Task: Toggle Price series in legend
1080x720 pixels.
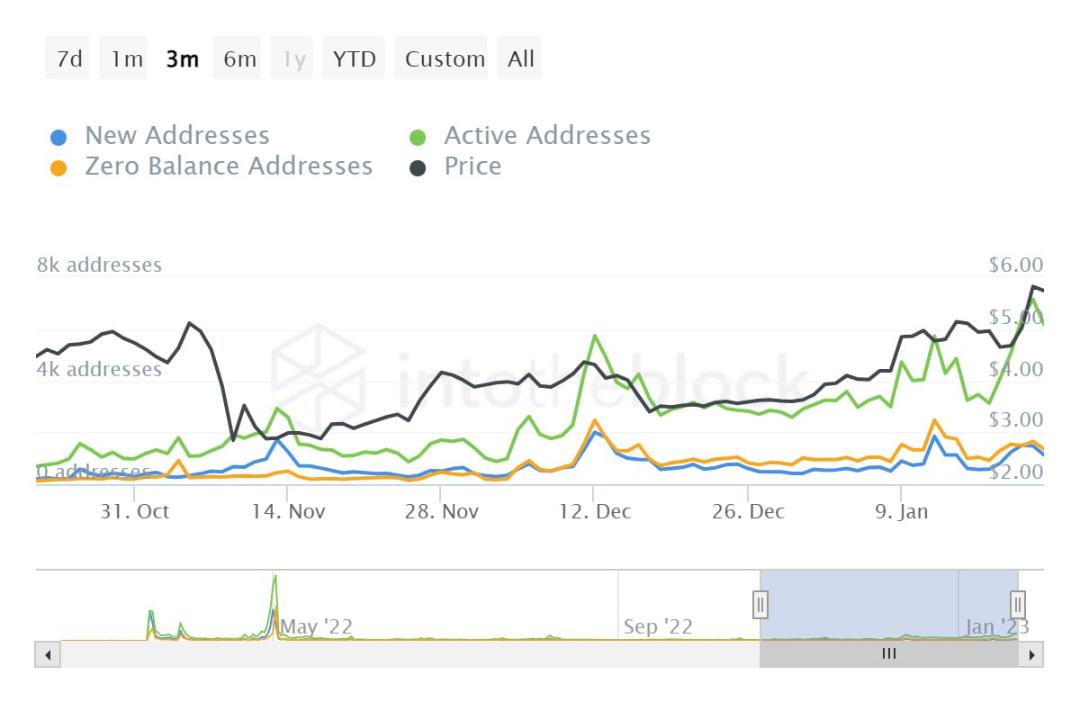Action: [x=473, y=166]
